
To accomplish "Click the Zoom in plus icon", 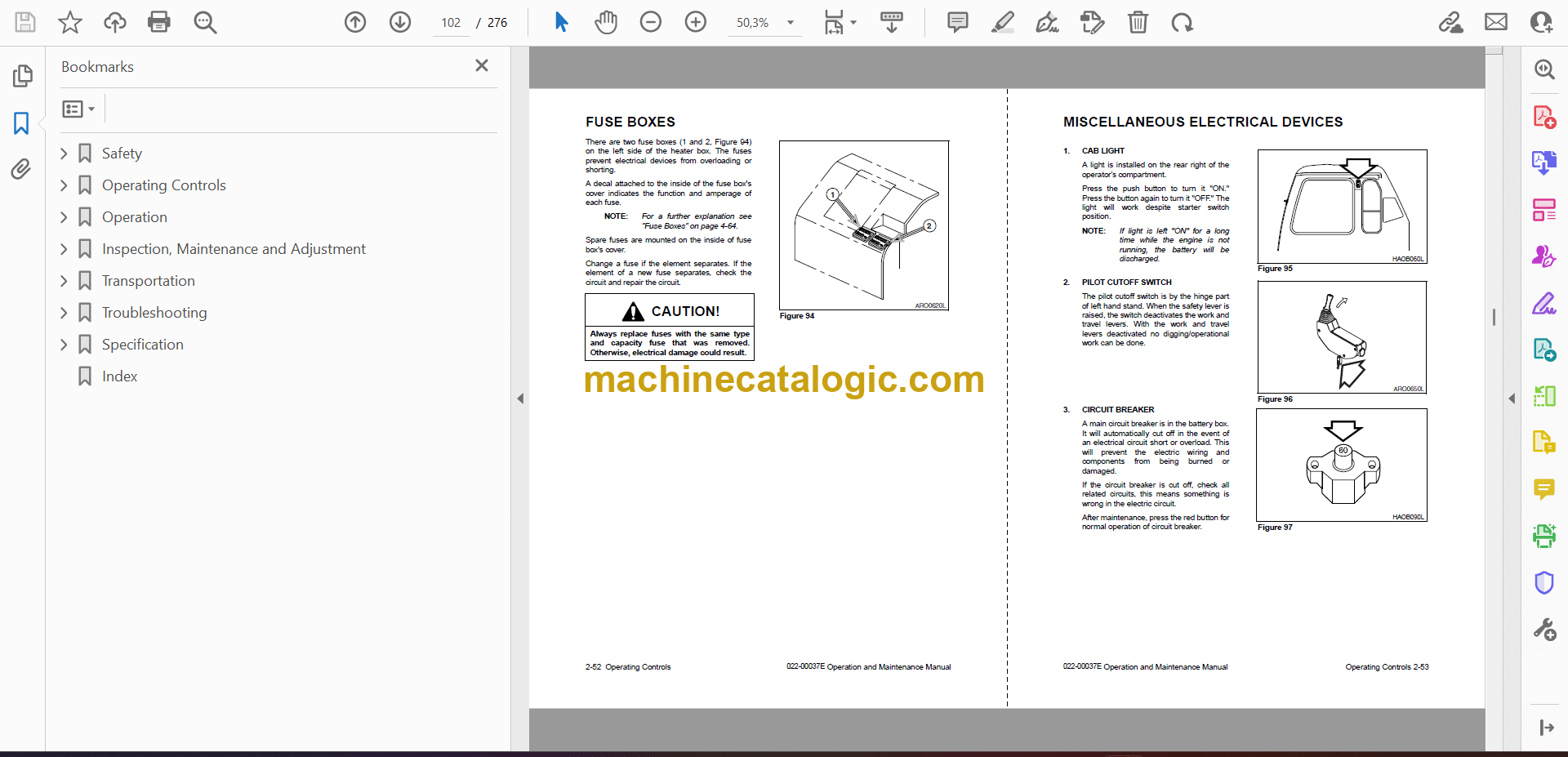I will coord(696,22).
